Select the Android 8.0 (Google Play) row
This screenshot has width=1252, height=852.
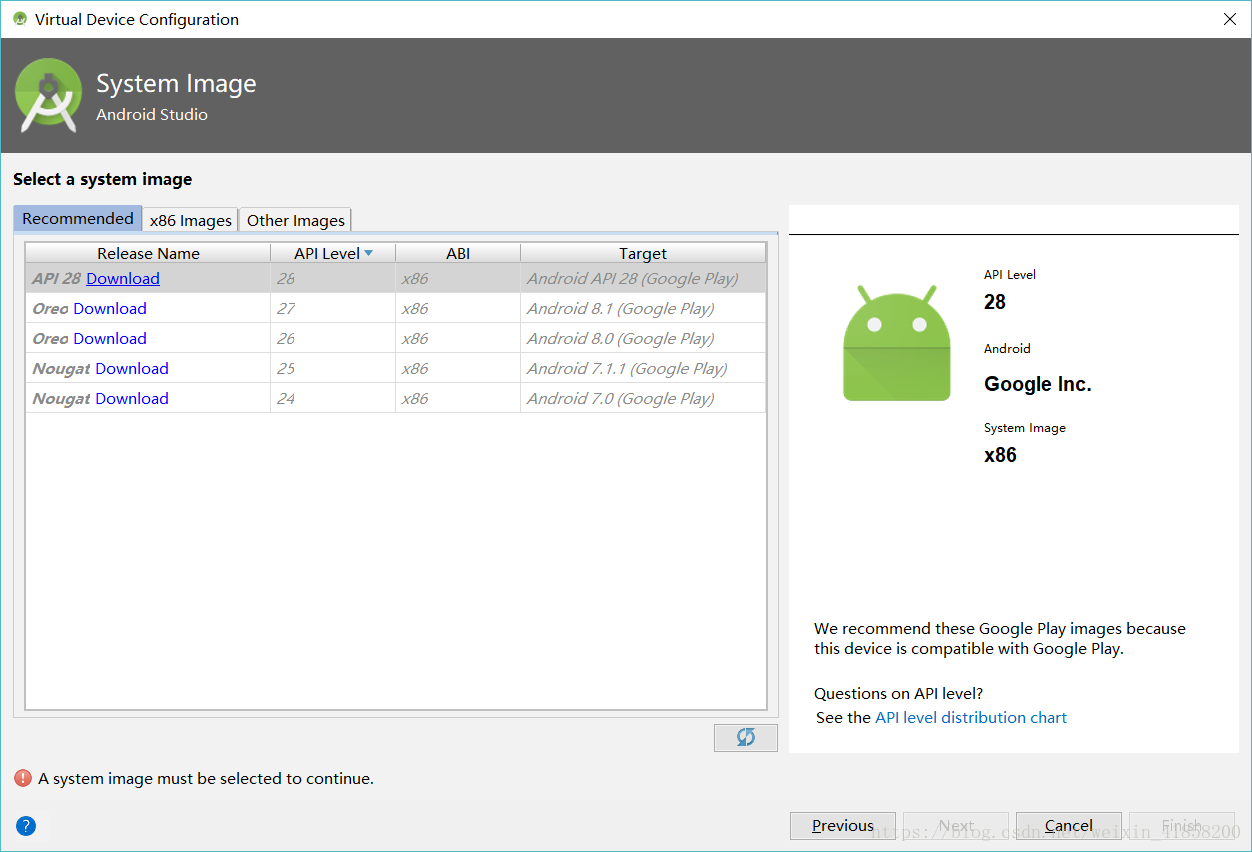tap(396, 338)
